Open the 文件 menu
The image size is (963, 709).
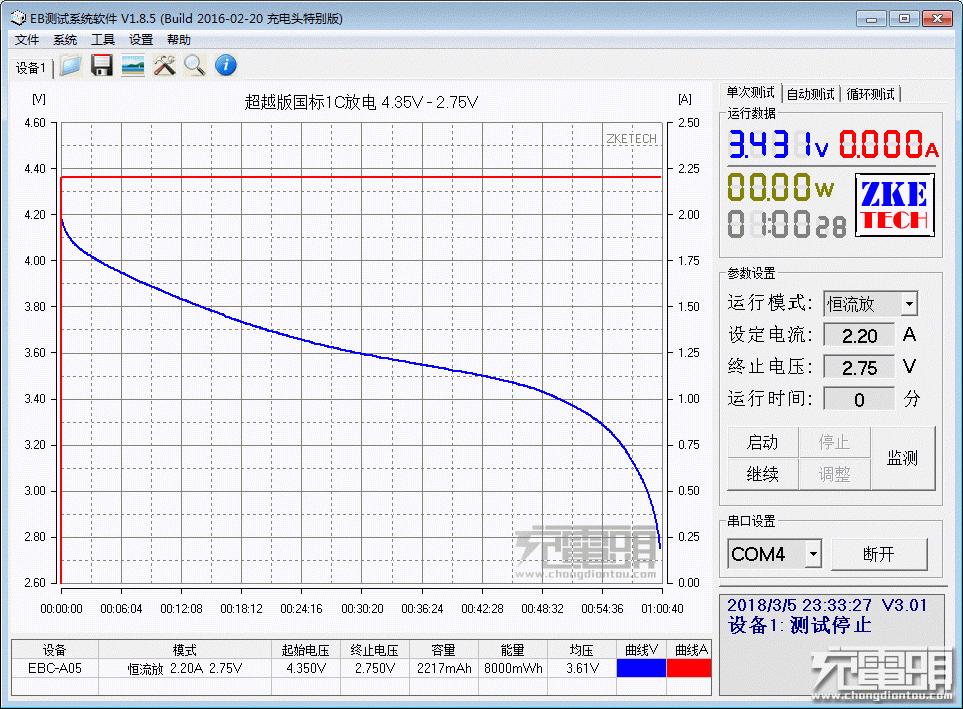(27, 40)
